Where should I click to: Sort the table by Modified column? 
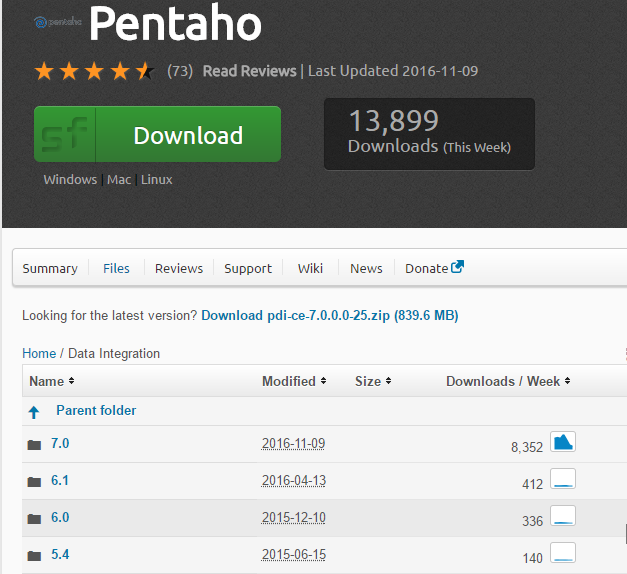294,381
